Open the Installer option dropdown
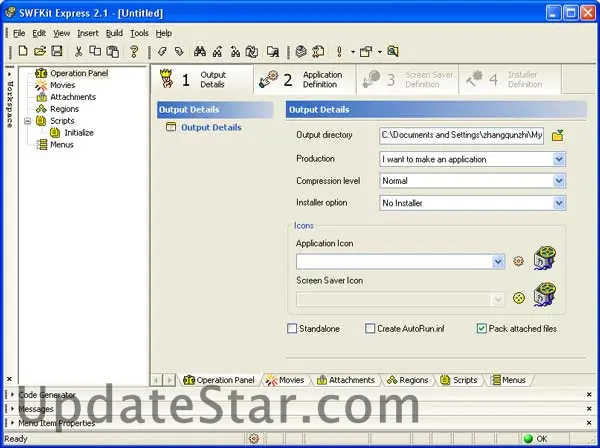The width and height of the screenshot is (600, 448). coord(559,203)
